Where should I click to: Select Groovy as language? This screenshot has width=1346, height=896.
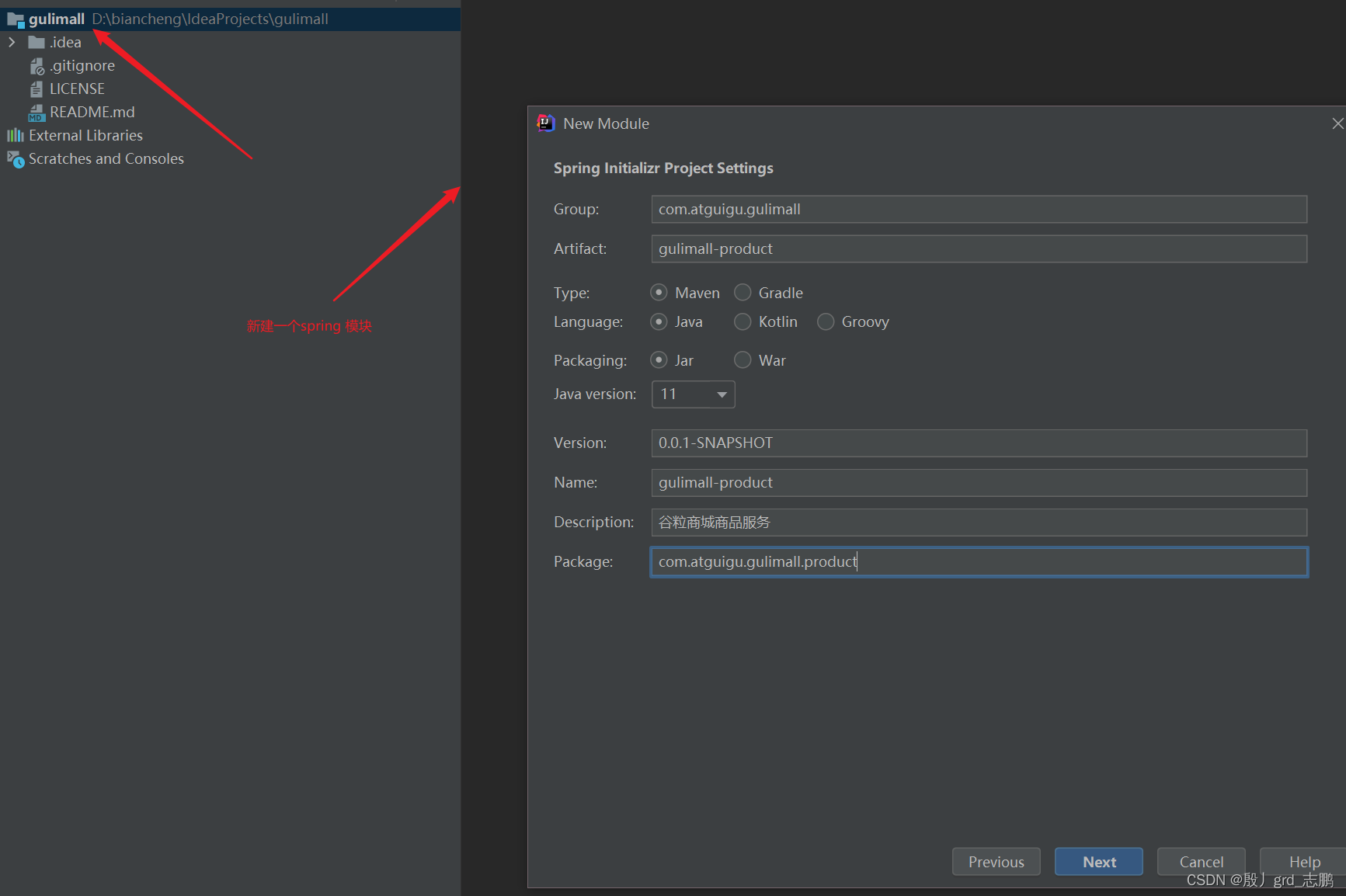[826, 321]
